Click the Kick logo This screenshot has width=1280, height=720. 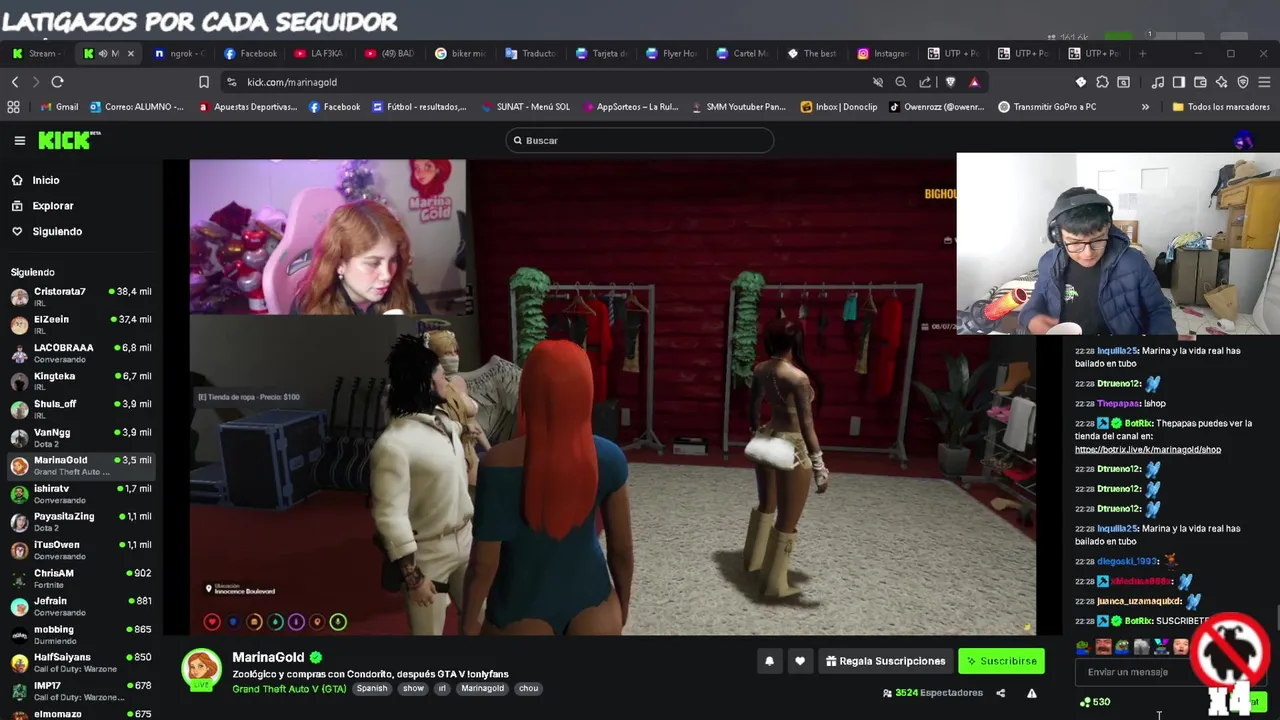pyautogui.click(x=67, y=141)
